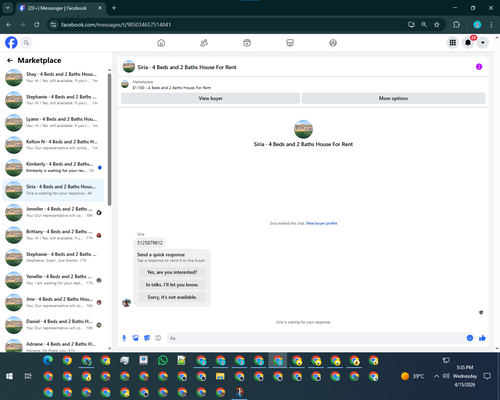Open the first Stephanie conversation
The image size is (500, 400).
pos(53,100)
